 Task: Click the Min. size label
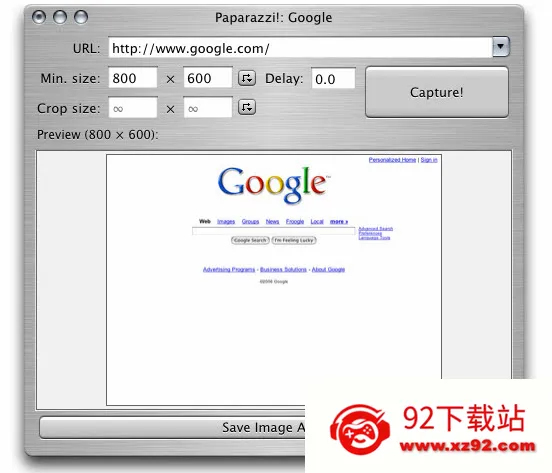(x=70, y=78)
